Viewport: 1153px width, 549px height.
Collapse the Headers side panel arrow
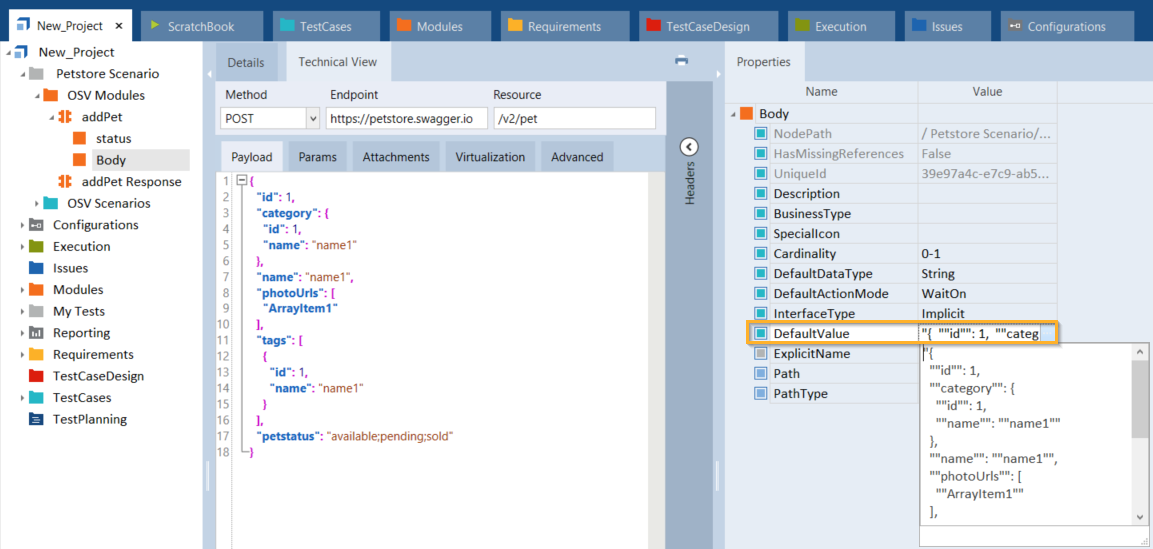tap(688, 147)
